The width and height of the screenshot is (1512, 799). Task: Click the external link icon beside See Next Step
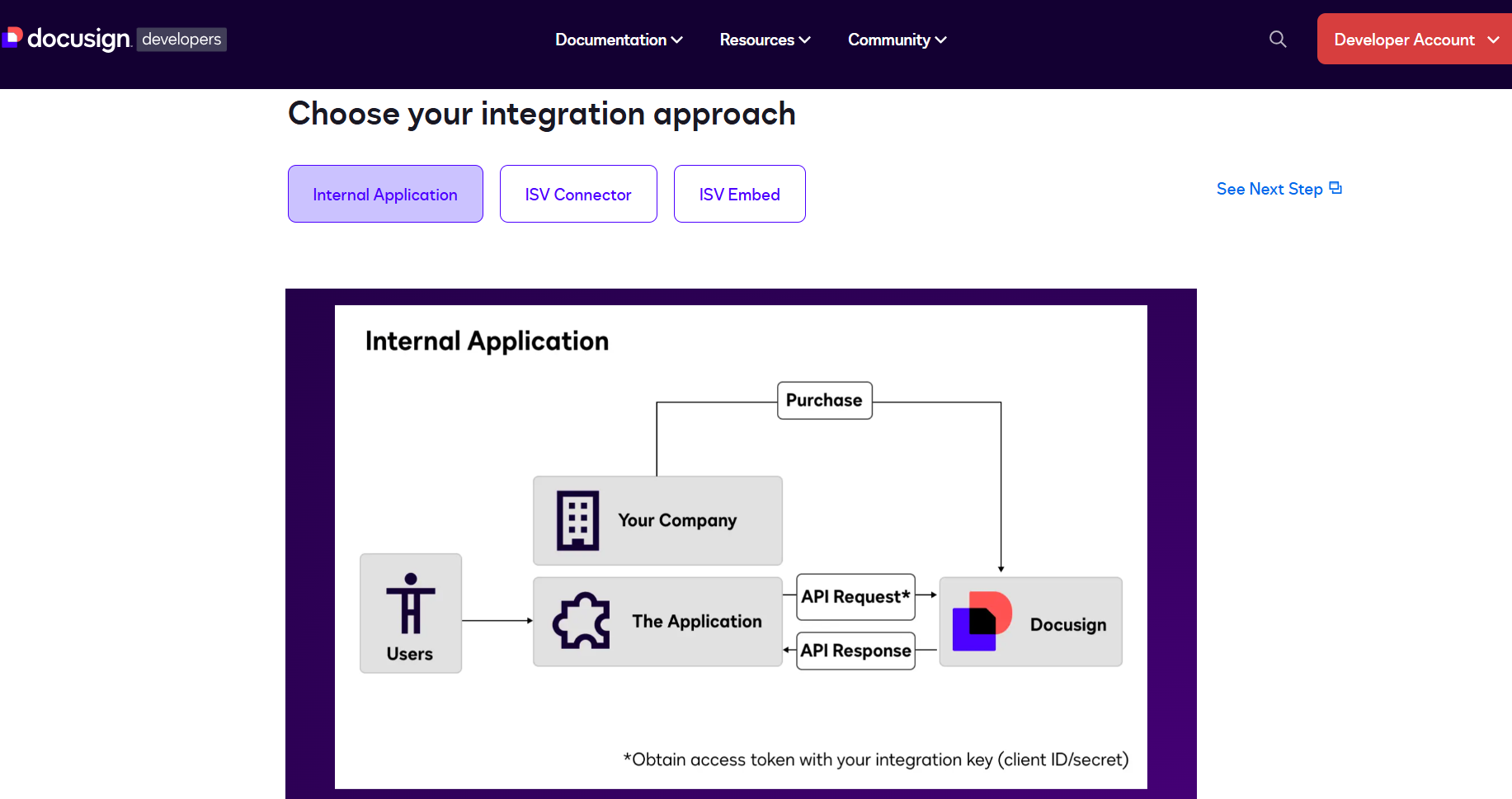coord(1335,188)
